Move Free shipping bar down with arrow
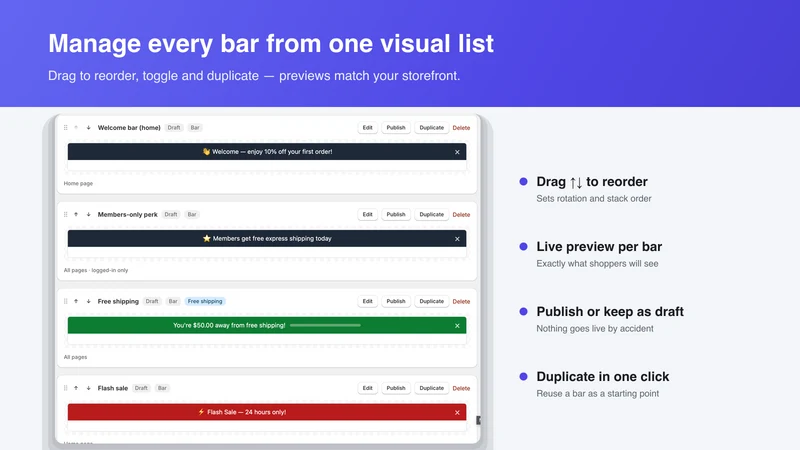 pyautogui.click(x=88, y=301)
